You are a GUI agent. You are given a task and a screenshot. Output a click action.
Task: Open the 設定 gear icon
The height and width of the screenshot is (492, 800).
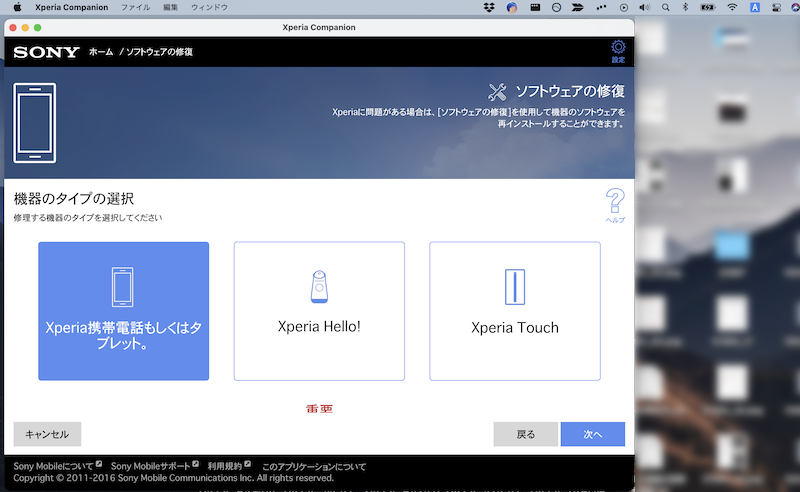618,49
